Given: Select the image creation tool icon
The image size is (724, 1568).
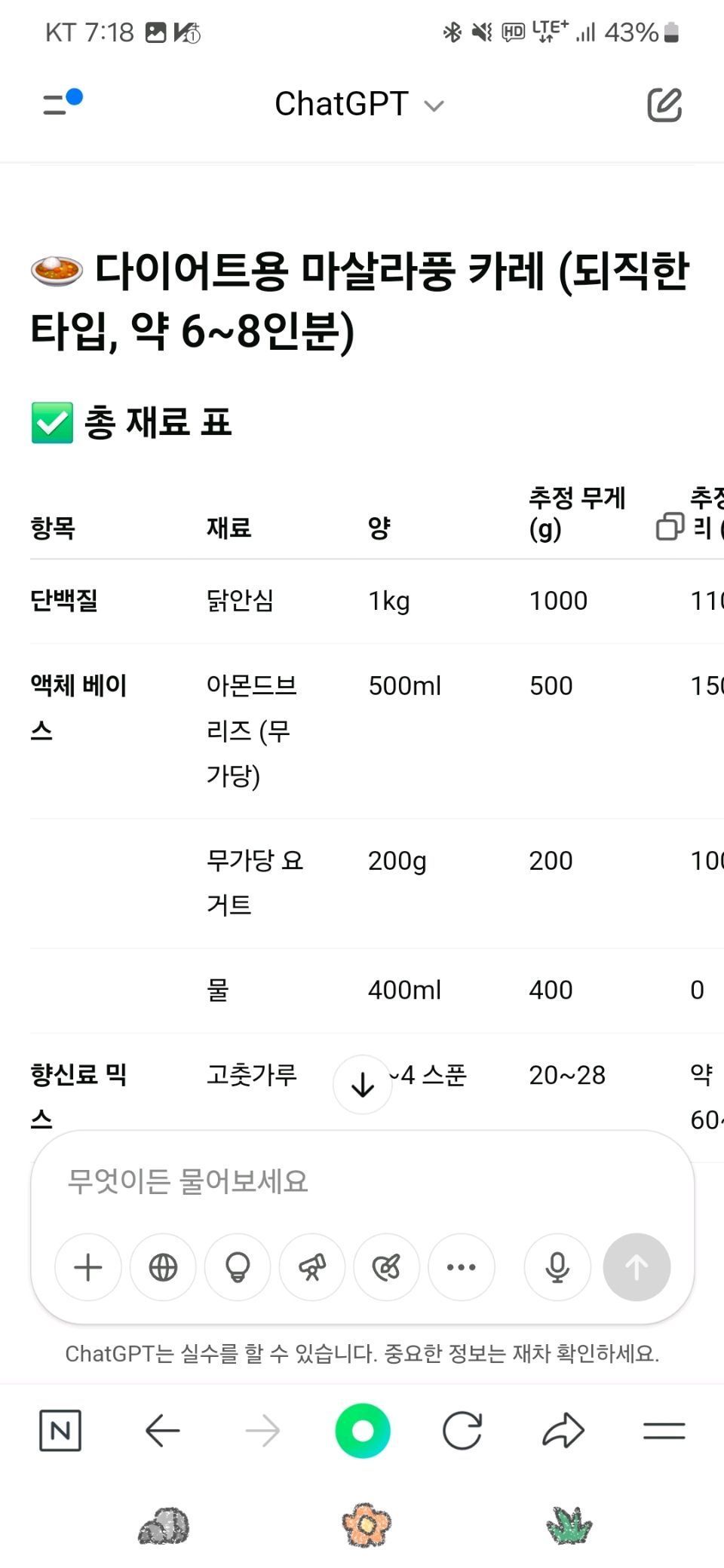Looking at the screenshot, I should pos(387,1267).
